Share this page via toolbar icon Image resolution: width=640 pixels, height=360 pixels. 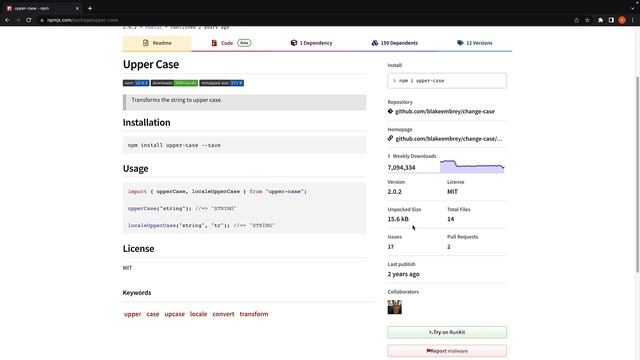tap(576, 20)
